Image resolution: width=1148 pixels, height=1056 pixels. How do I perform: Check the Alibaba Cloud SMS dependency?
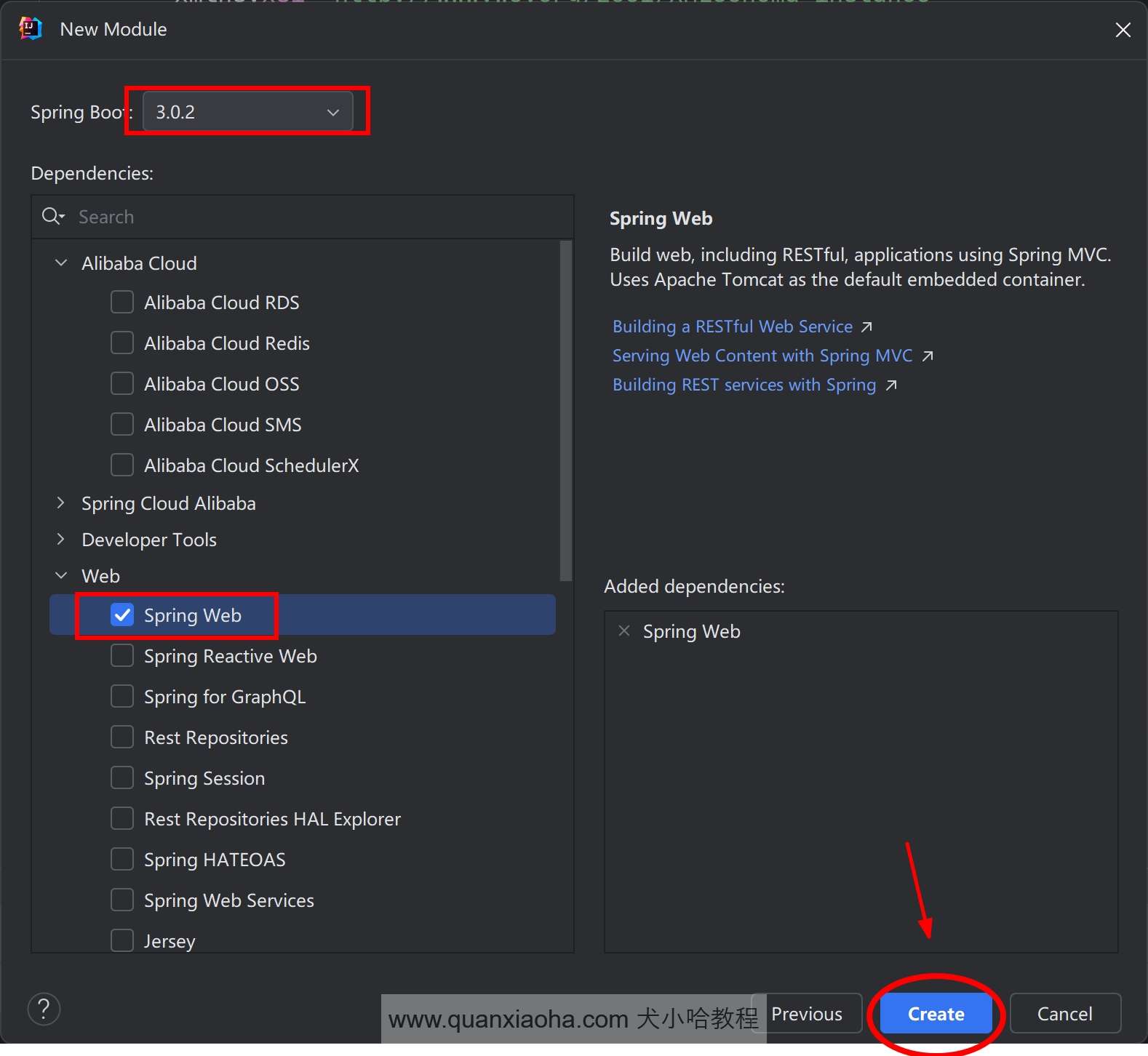tap(122, 424)
